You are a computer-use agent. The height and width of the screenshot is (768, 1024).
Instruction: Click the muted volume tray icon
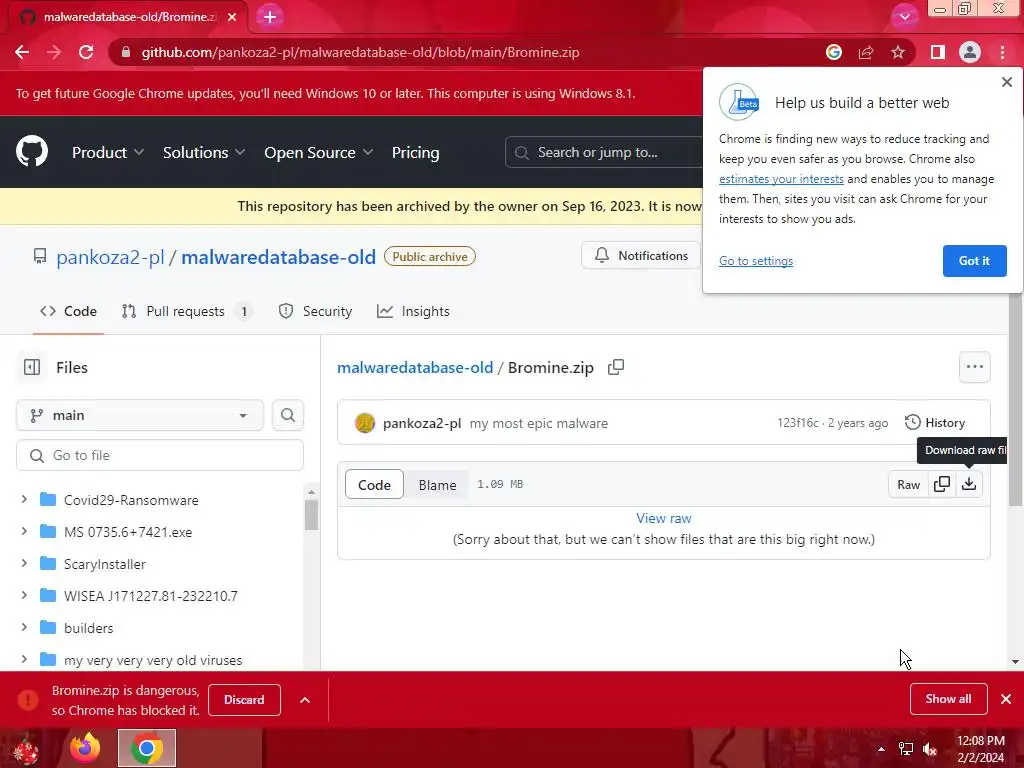[x=930, y=749]
